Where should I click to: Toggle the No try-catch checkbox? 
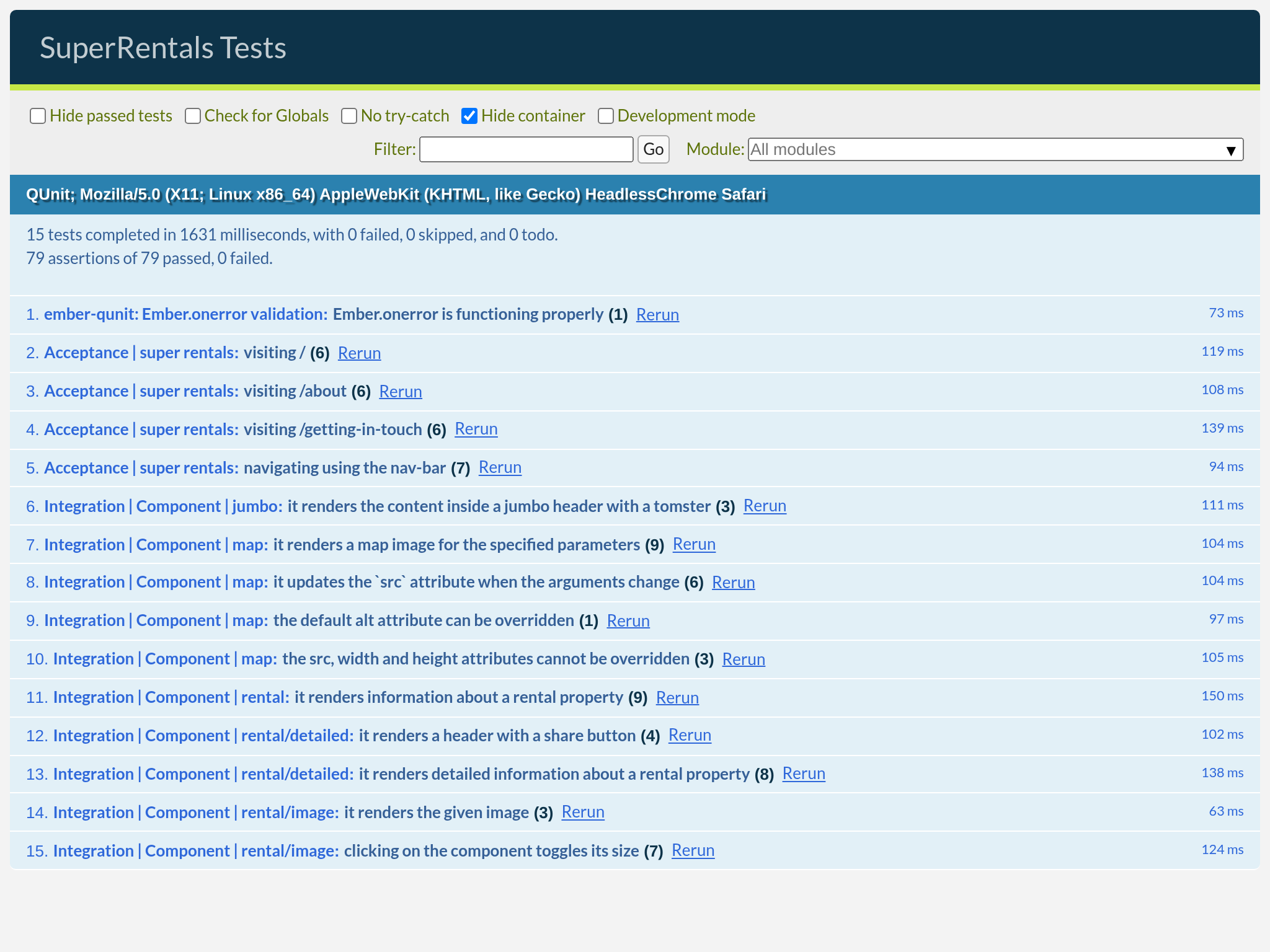(349, 116)
